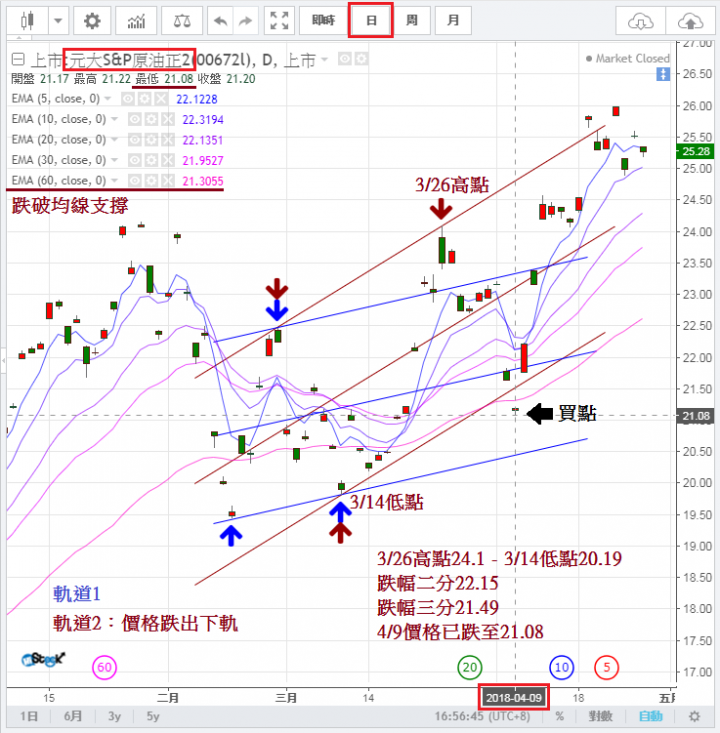Viewport: 720px width, 733px height.
Task: Expand the EMA (10, close, 0) dropdown arrow
Action: 114,119
